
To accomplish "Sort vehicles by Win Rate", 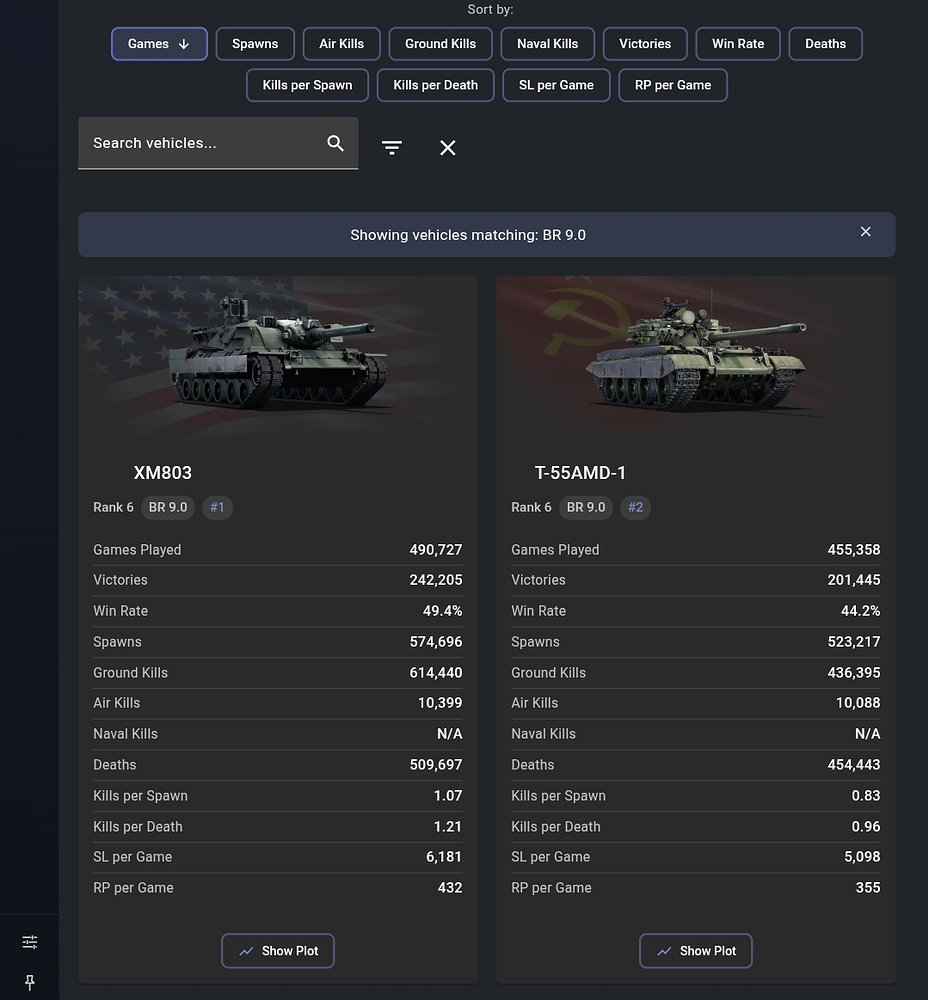I will click(738, 44).
